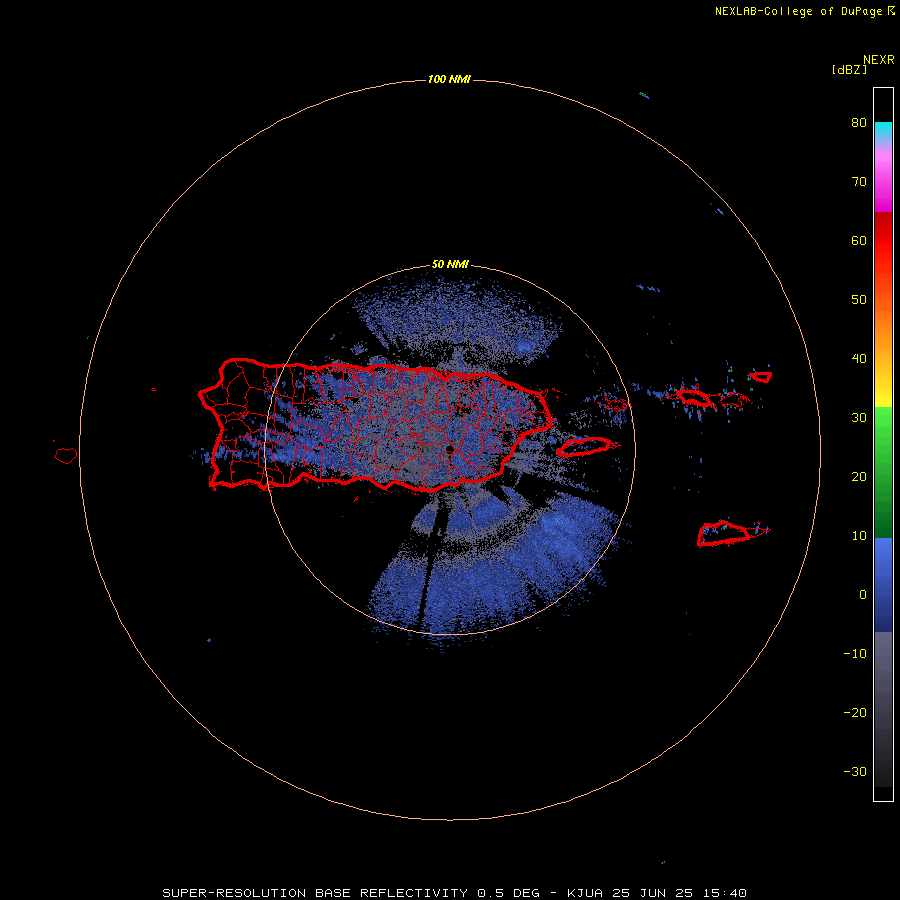Click the "[dBZ]" unit label
Image resolution: width=900 pixels, height=900 pixels.
pos(849,70)
